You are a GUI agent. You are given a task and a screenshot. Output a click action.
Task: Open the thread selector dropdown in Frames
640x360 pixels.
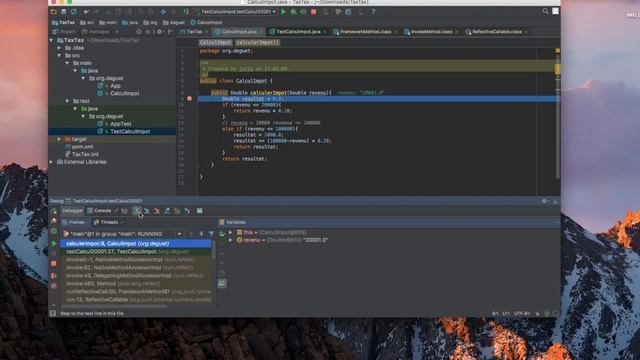(179, 234)
